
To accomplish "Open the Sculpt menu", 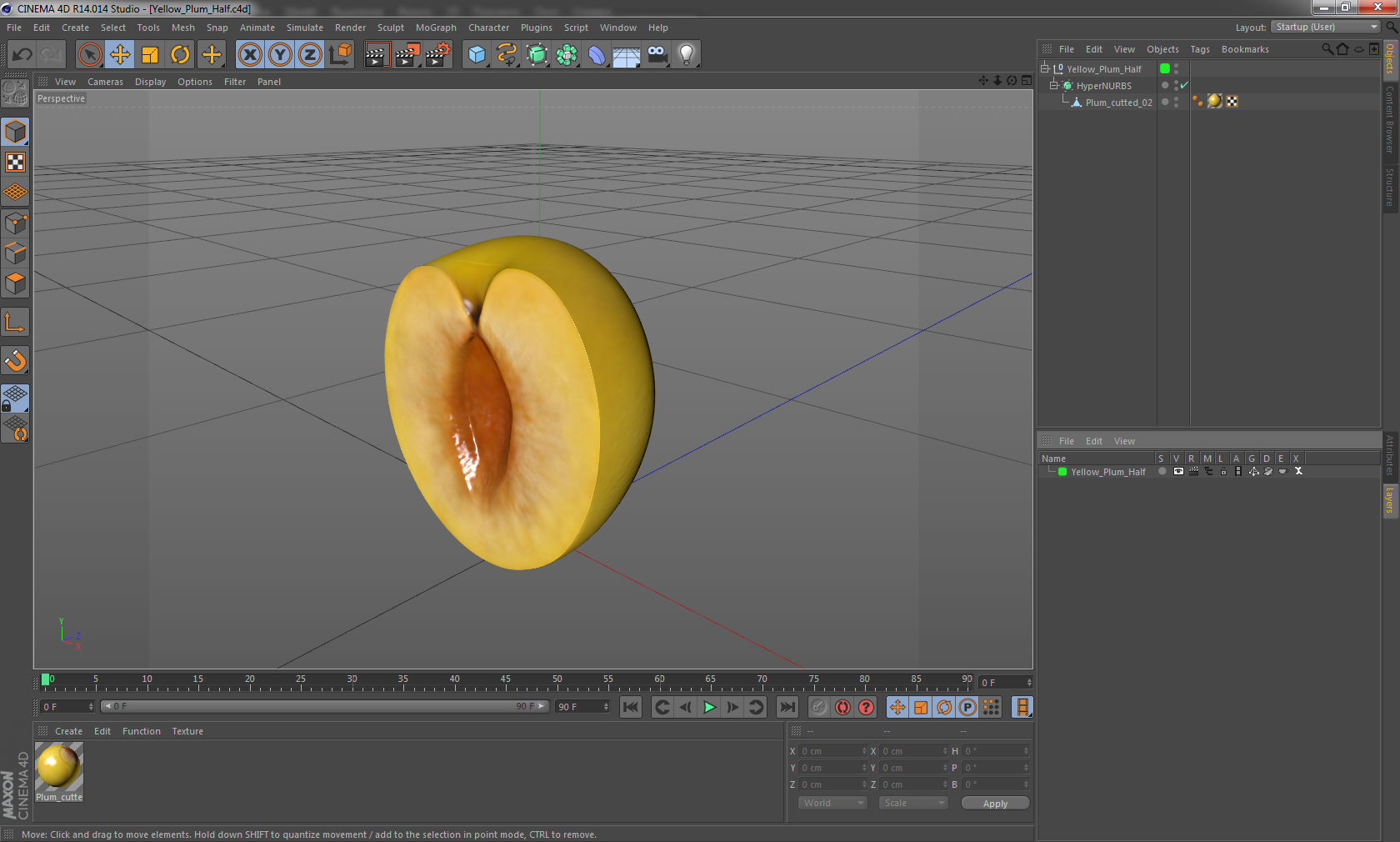I will click(x=390, y=28).
